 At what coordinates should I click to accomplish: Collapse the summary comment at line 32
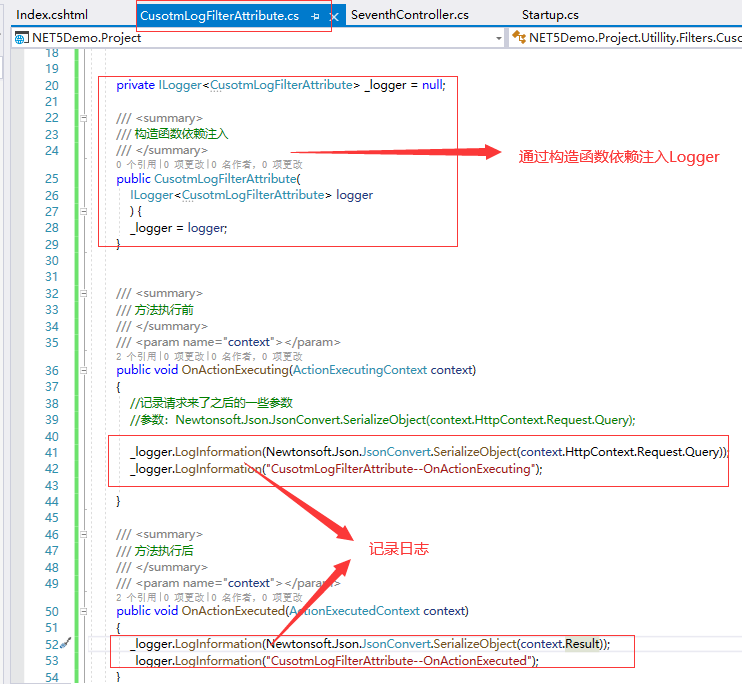[x=84, y=293]
